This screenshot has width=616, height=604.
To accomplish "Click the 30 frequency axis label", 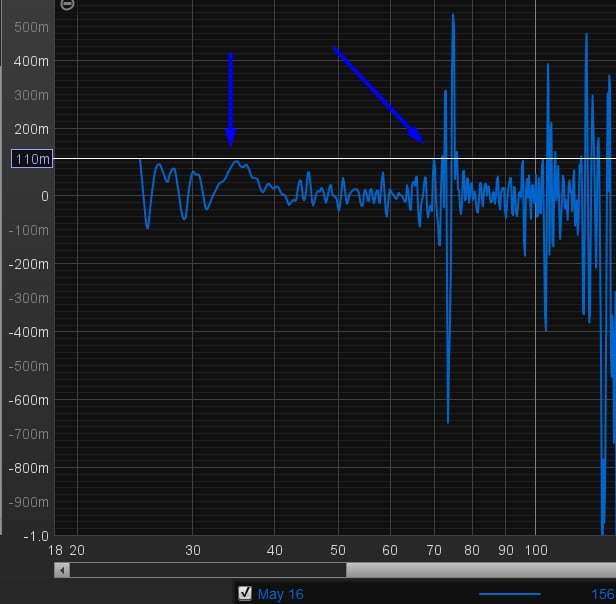I will click(x=193, y=550).
